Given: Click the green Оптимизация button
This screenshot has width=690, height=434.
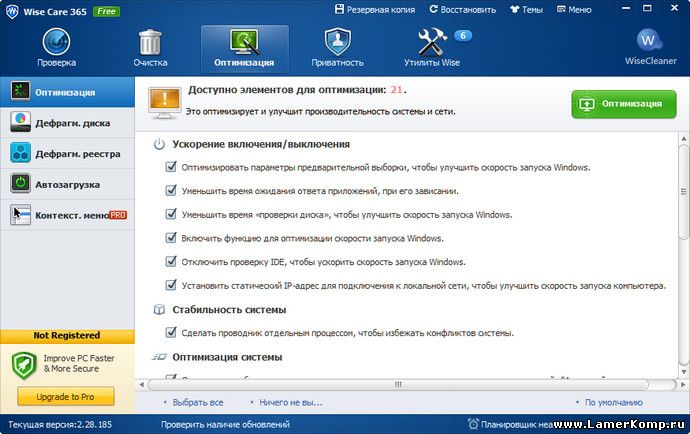Looking at the screenshot, I should [x=624, y=104].
